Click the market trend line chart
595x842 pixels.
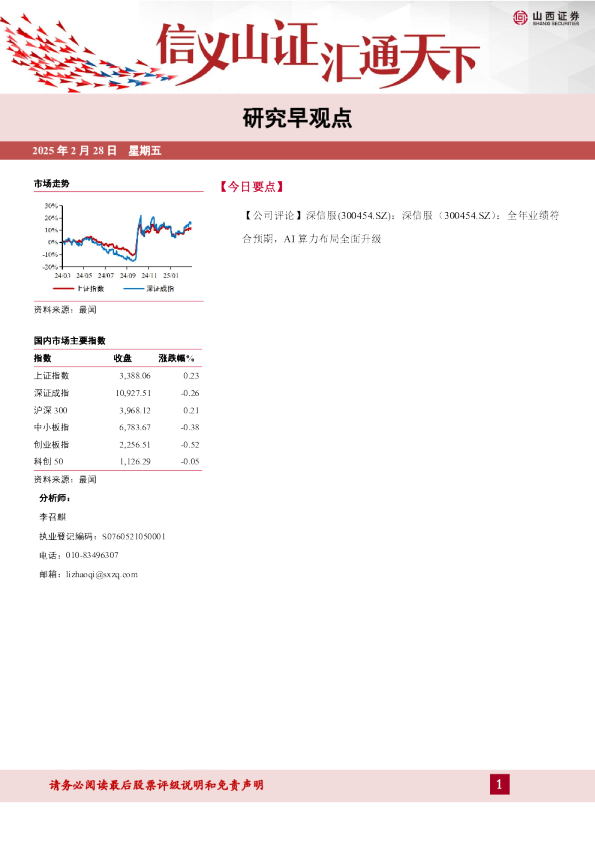tap(118, 242)
